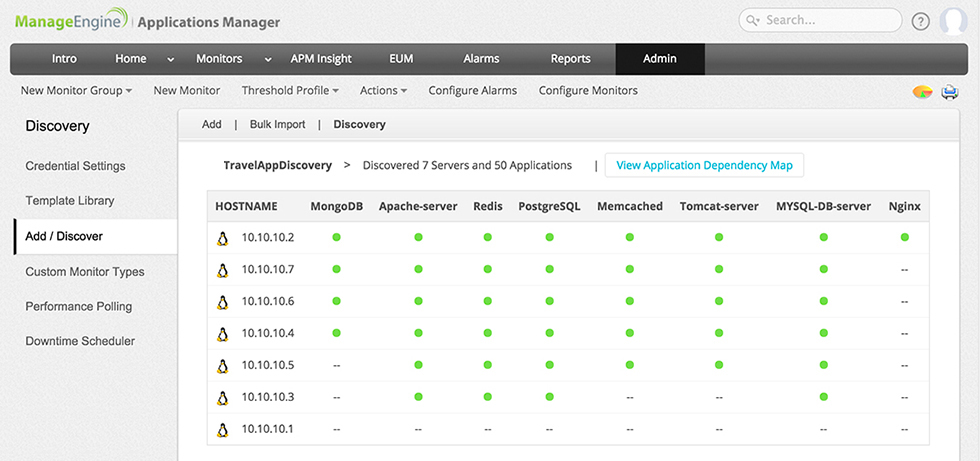Screen dimensions: 980x461
Task: Click hostname 10.10.10.2
Action: click(x=268, y=238)
